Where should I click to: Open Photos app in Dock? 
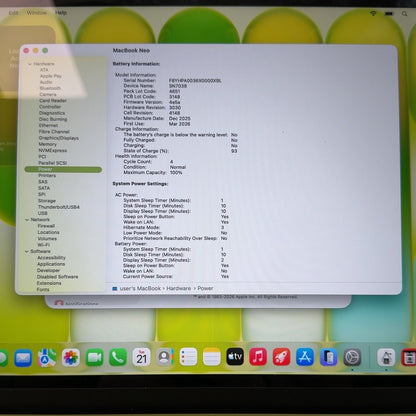(x=71, y=358)
